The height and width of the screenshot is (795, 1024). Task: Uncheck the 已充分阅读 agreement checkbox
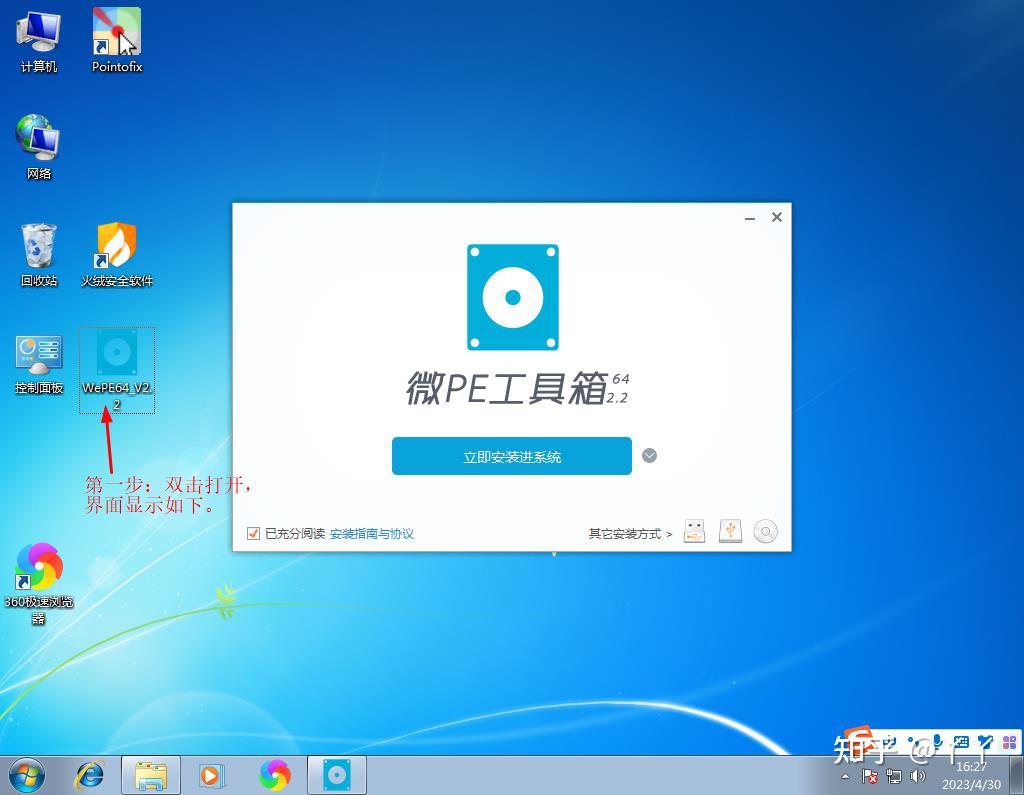pyautogui.click(x=253, y=533)
